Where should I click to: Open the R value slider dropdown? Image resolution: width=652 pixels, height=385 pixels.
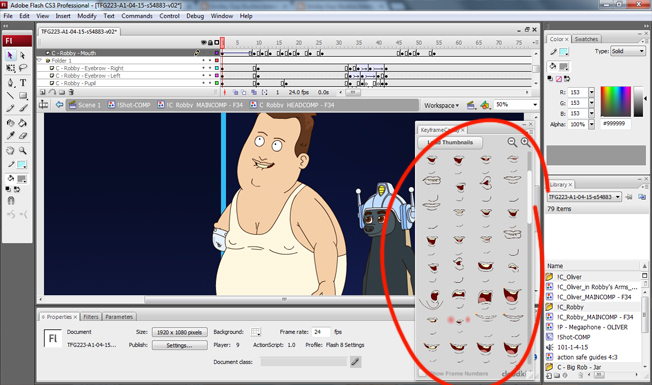(592, 92)
